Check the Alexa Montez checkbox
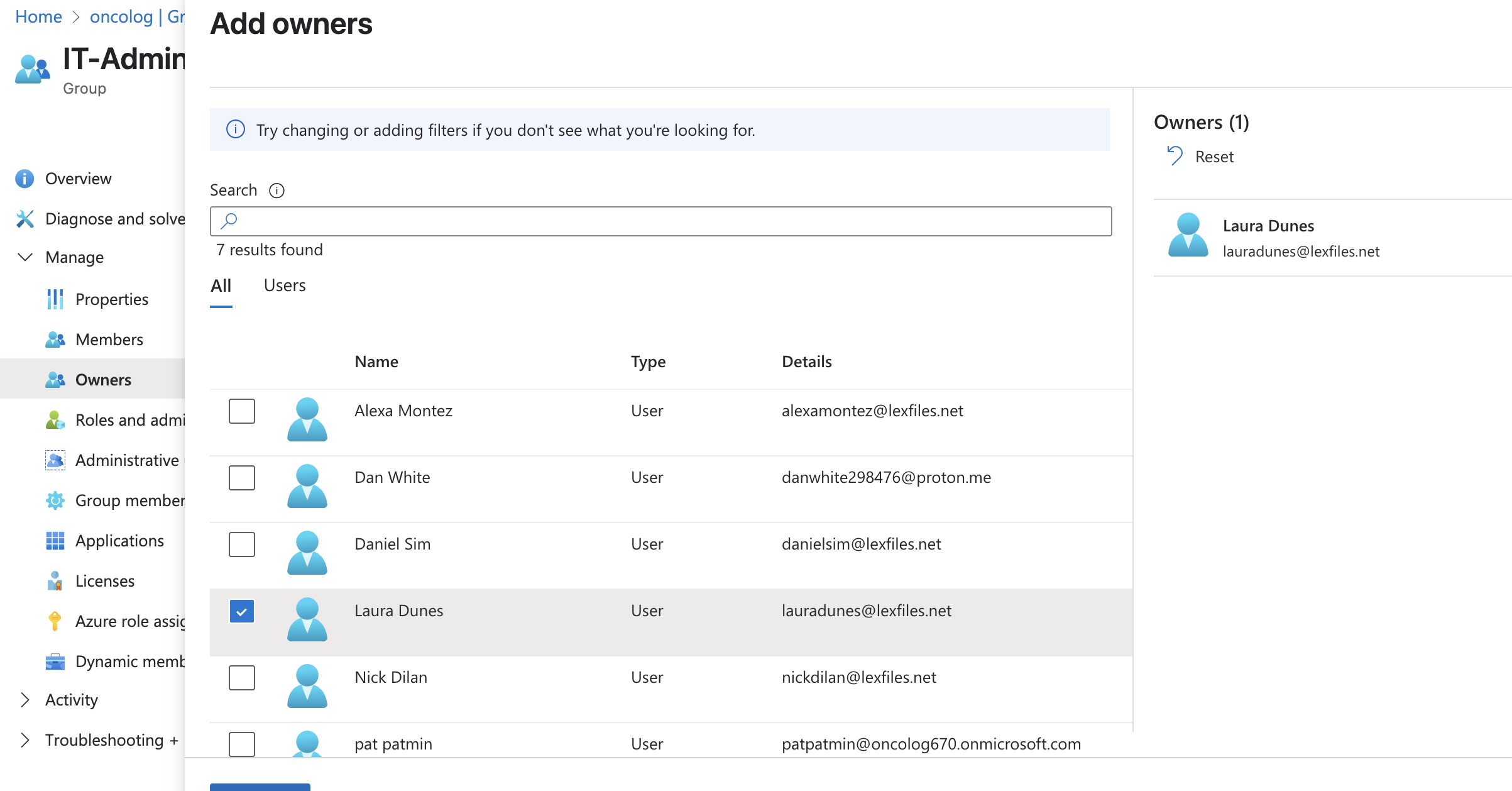This screenshot has height=791, width=1512. (242, 411)
